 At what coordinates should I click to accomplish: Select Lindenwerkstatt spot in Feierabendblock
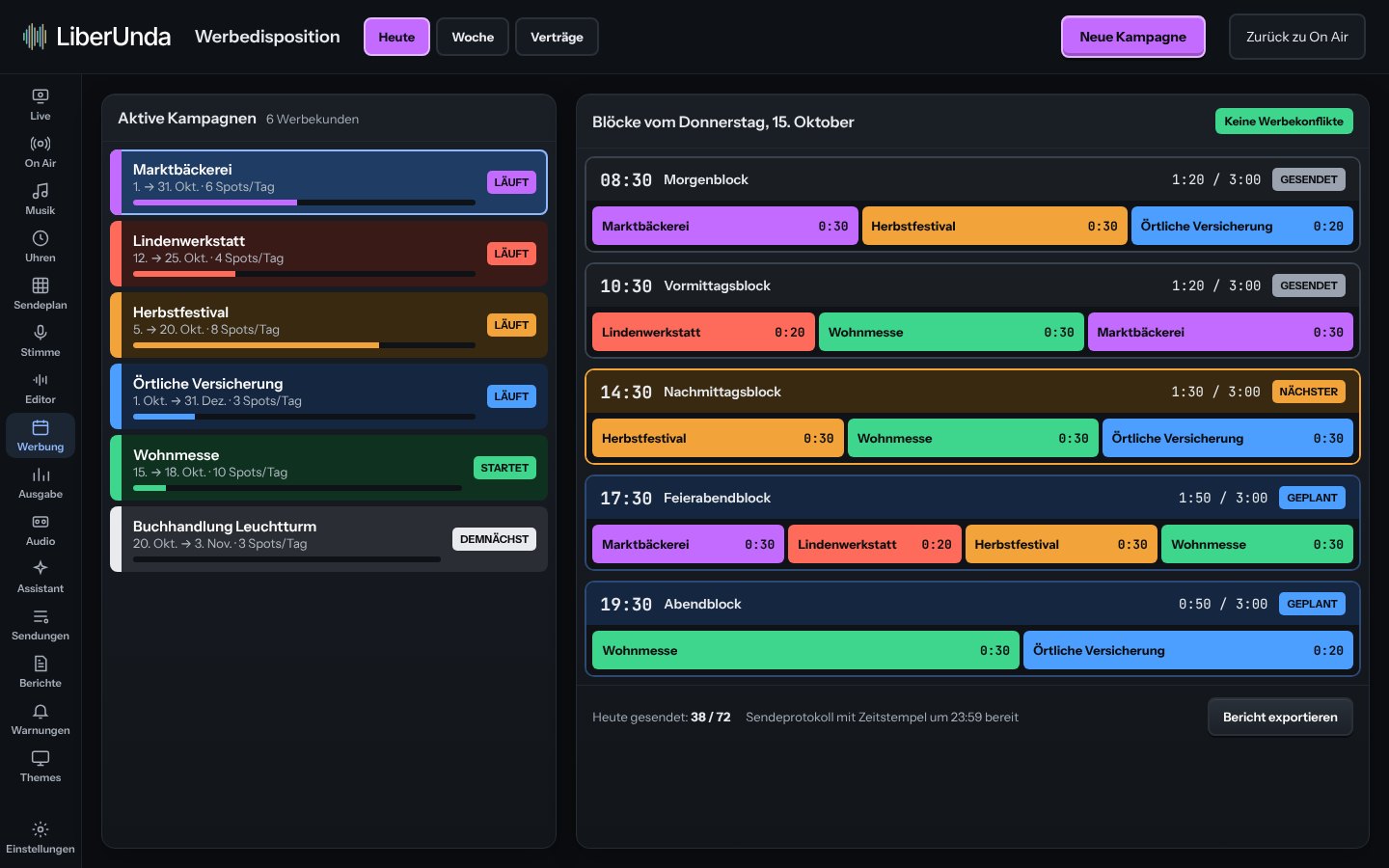(x=875, y=544)
